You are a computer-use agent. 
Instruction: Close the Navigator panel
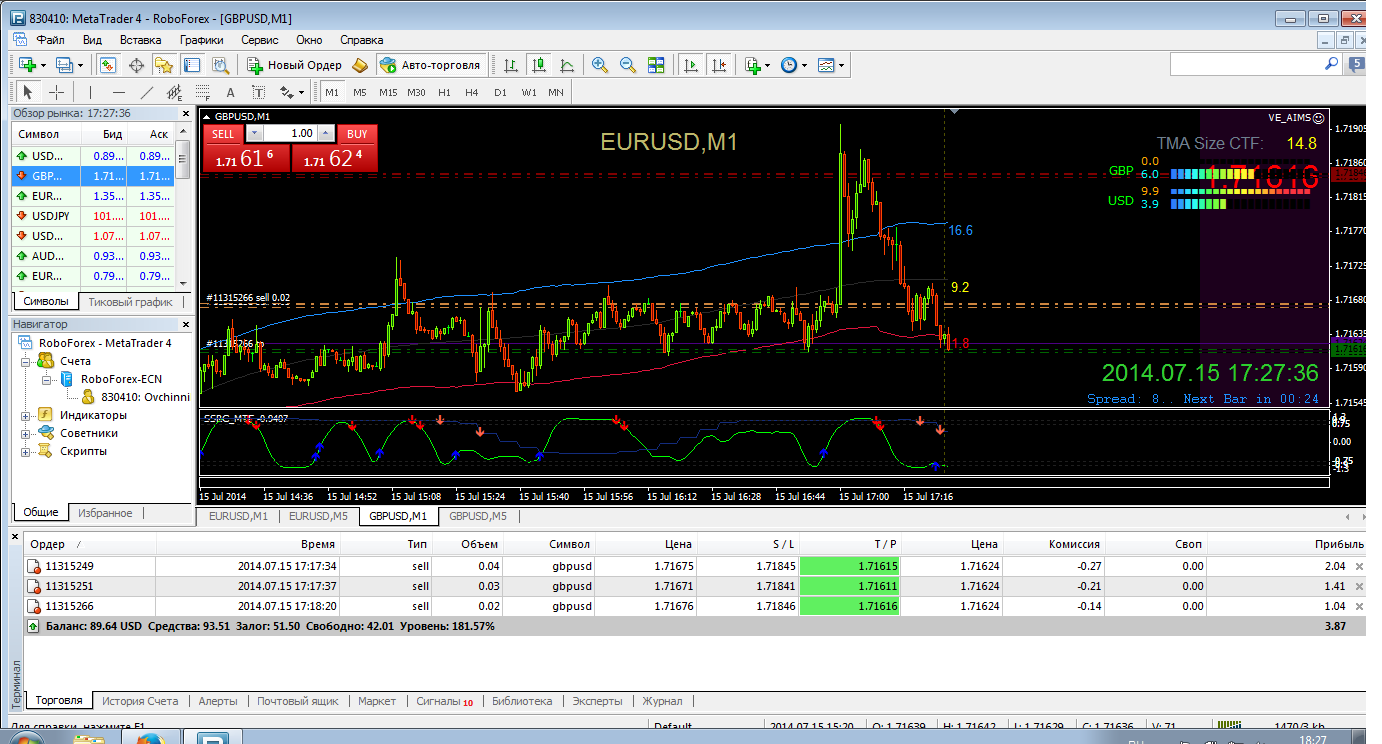185,324
